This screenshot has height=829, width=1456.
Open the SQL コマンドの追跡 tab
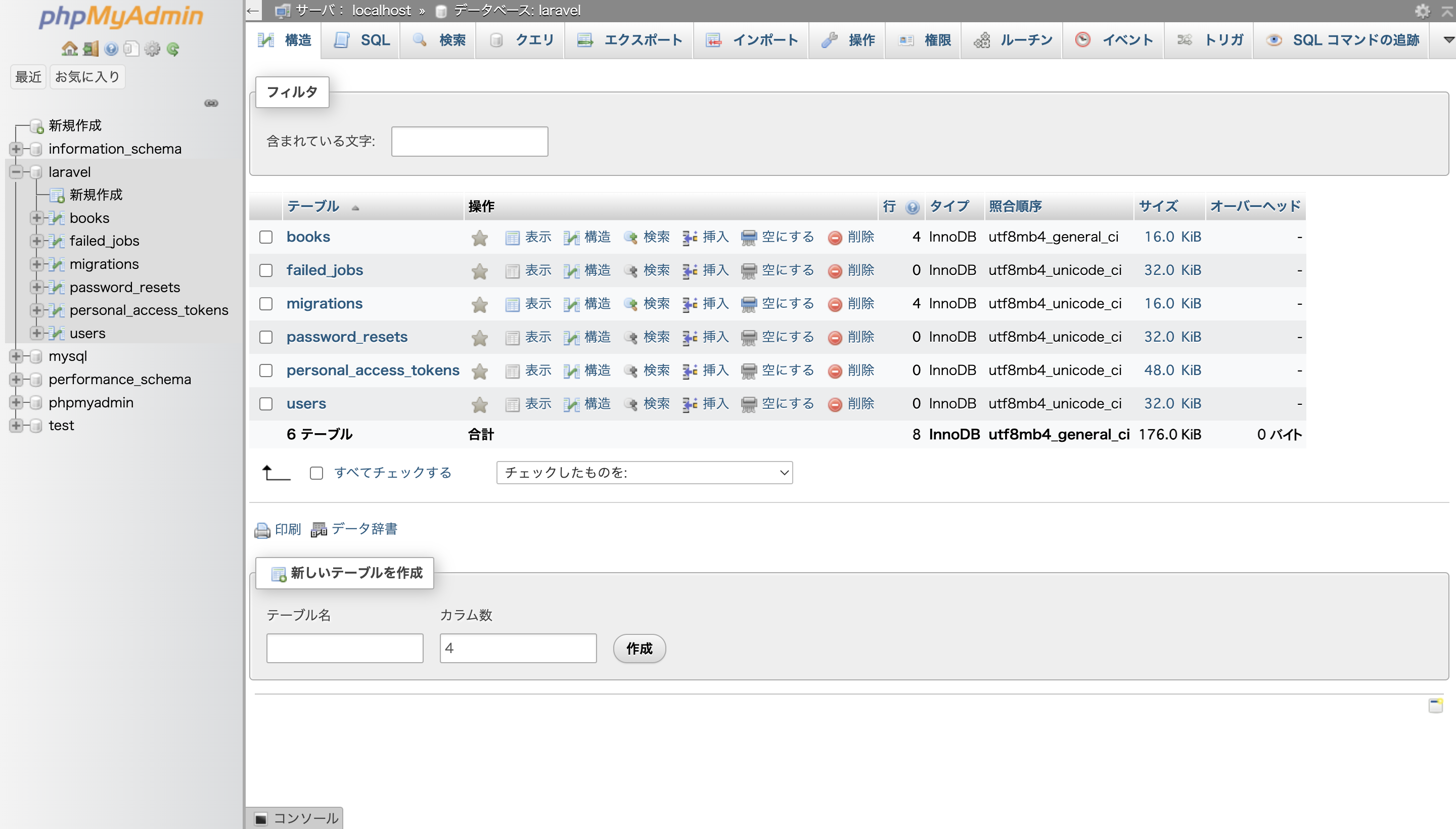click(1342, 40)
